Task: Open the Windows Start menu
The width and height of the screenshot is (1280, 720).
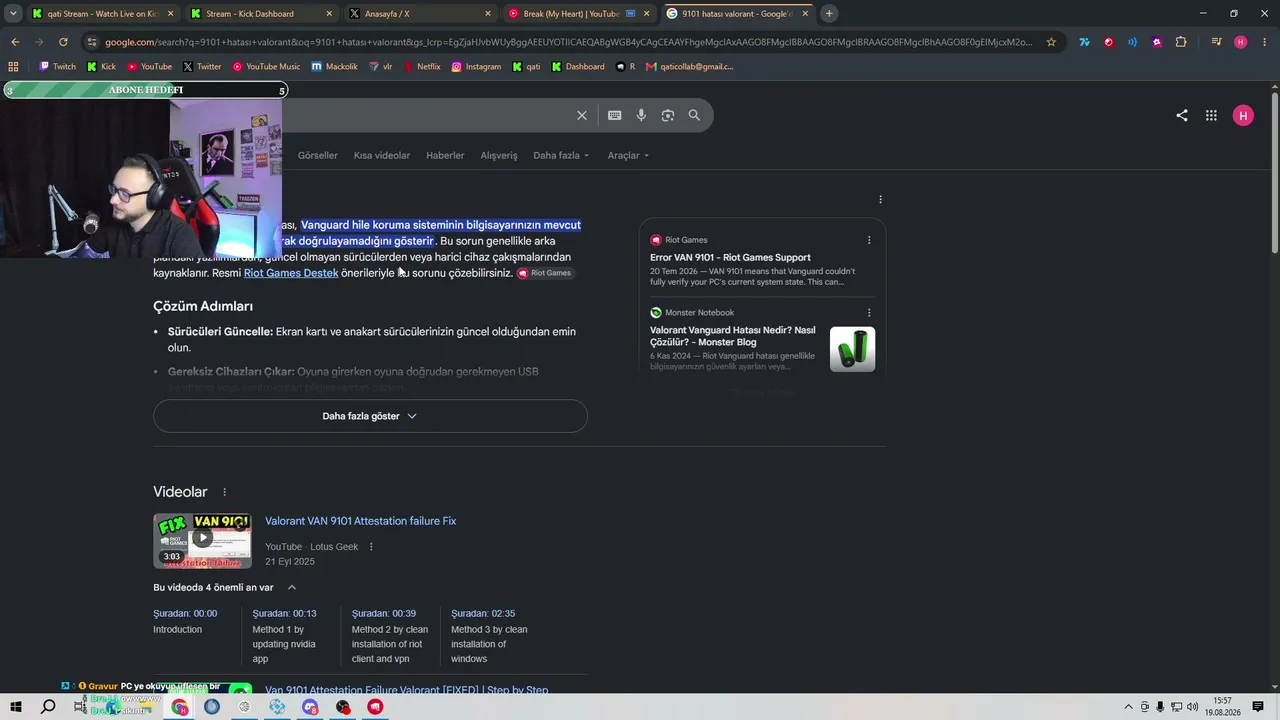Action: click(x=16, y=707)
